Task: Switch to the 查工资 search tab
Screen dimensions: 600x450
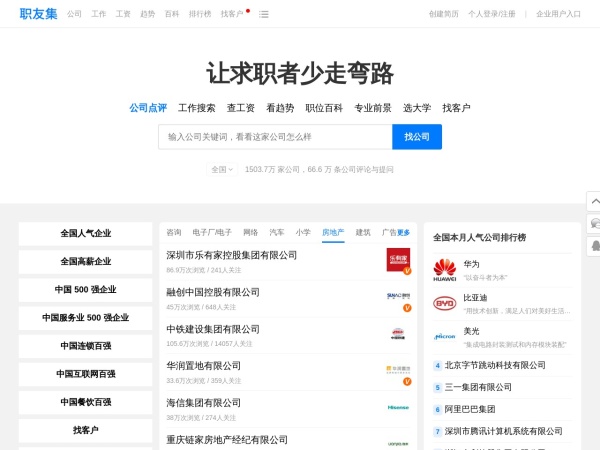Action: [x=240, y=108]
